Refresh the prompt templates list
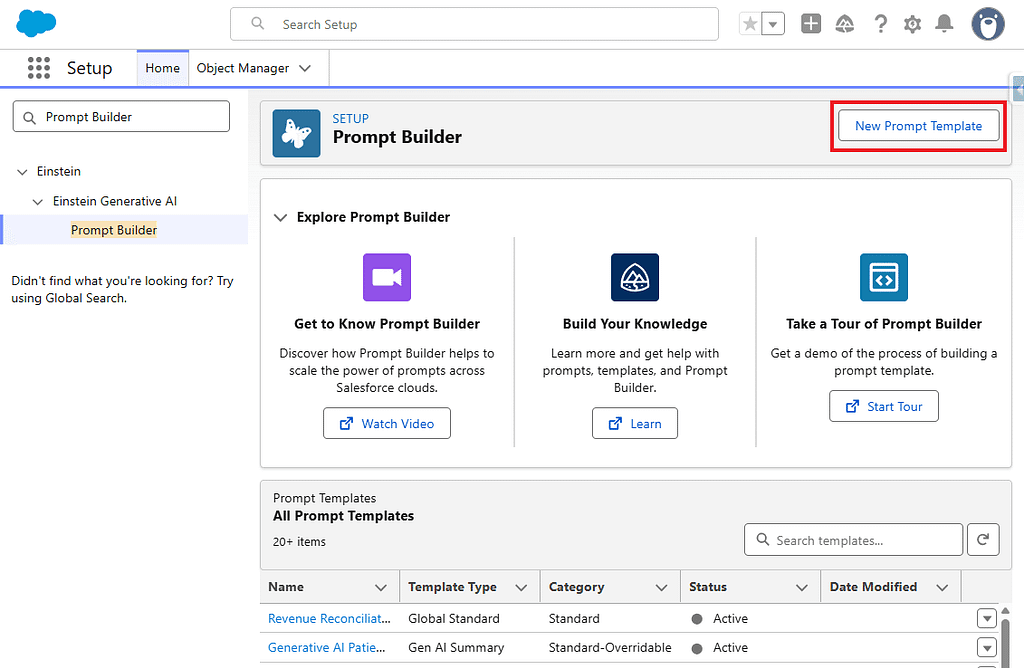The image size is (1024, 668). click(x=983, y=539)
